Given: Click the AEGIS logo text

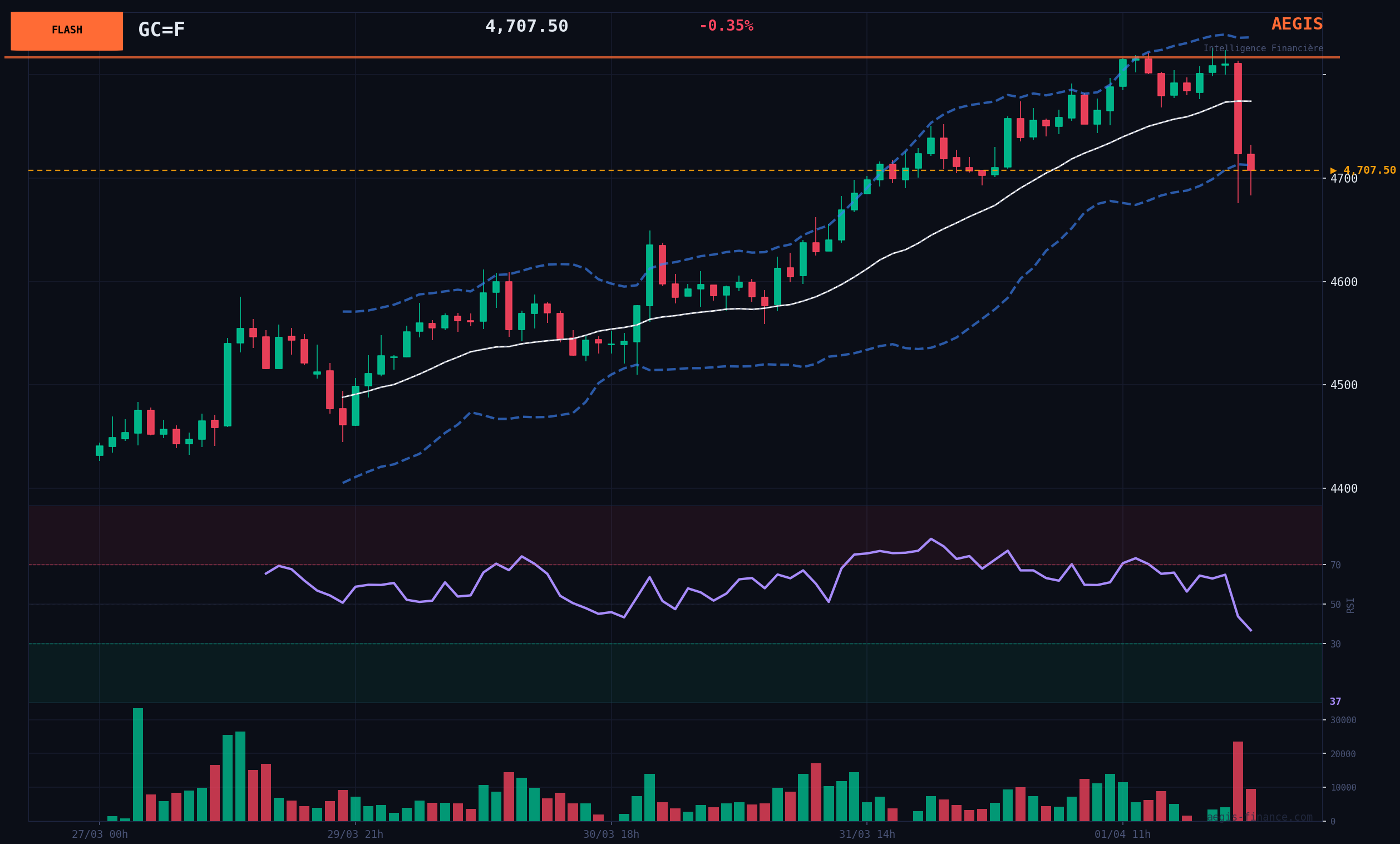Looking at the screenshot, I should point(1297,24).
